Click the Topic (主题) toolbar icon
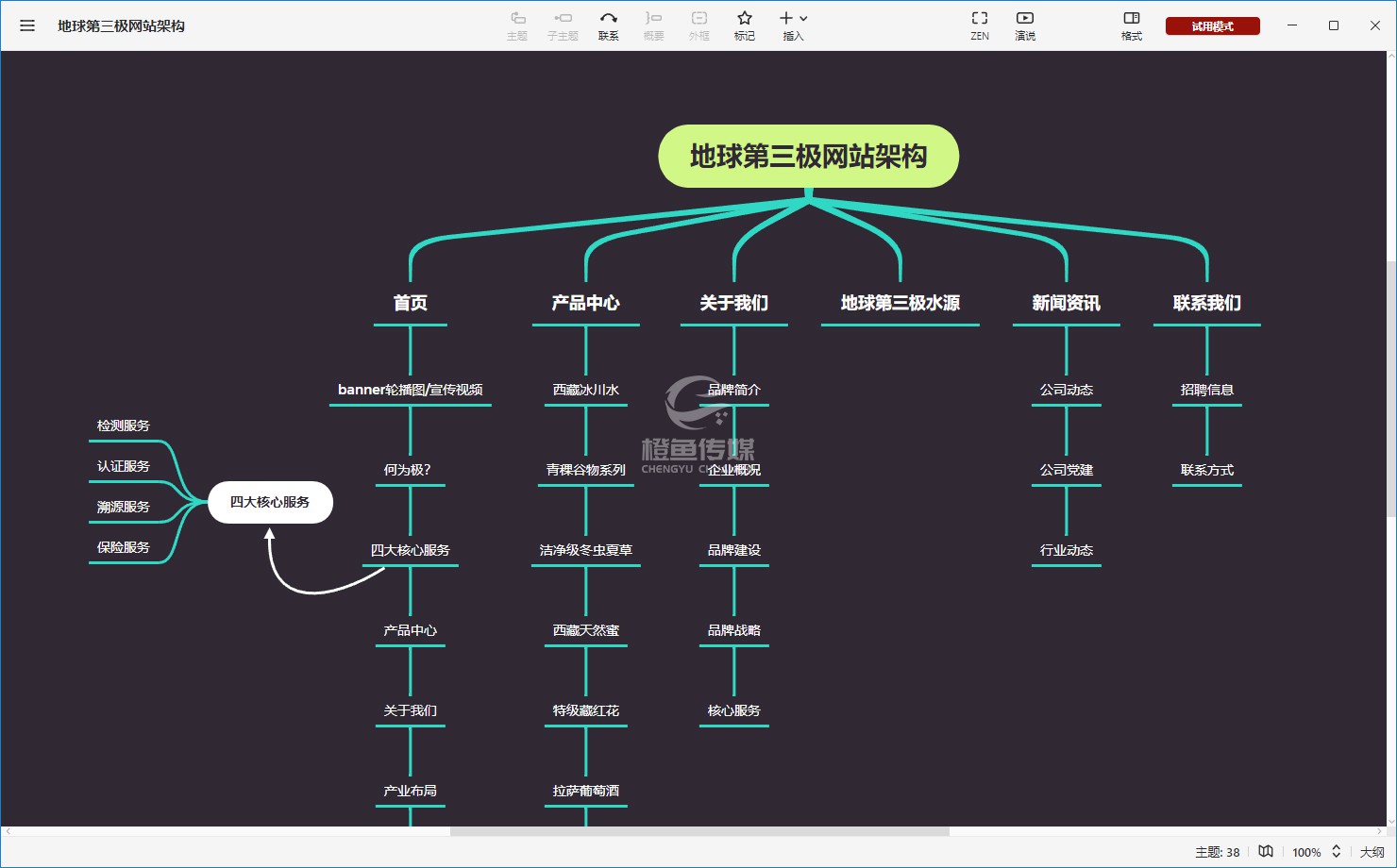This screenshot has height=868, width=1397. 517,25
